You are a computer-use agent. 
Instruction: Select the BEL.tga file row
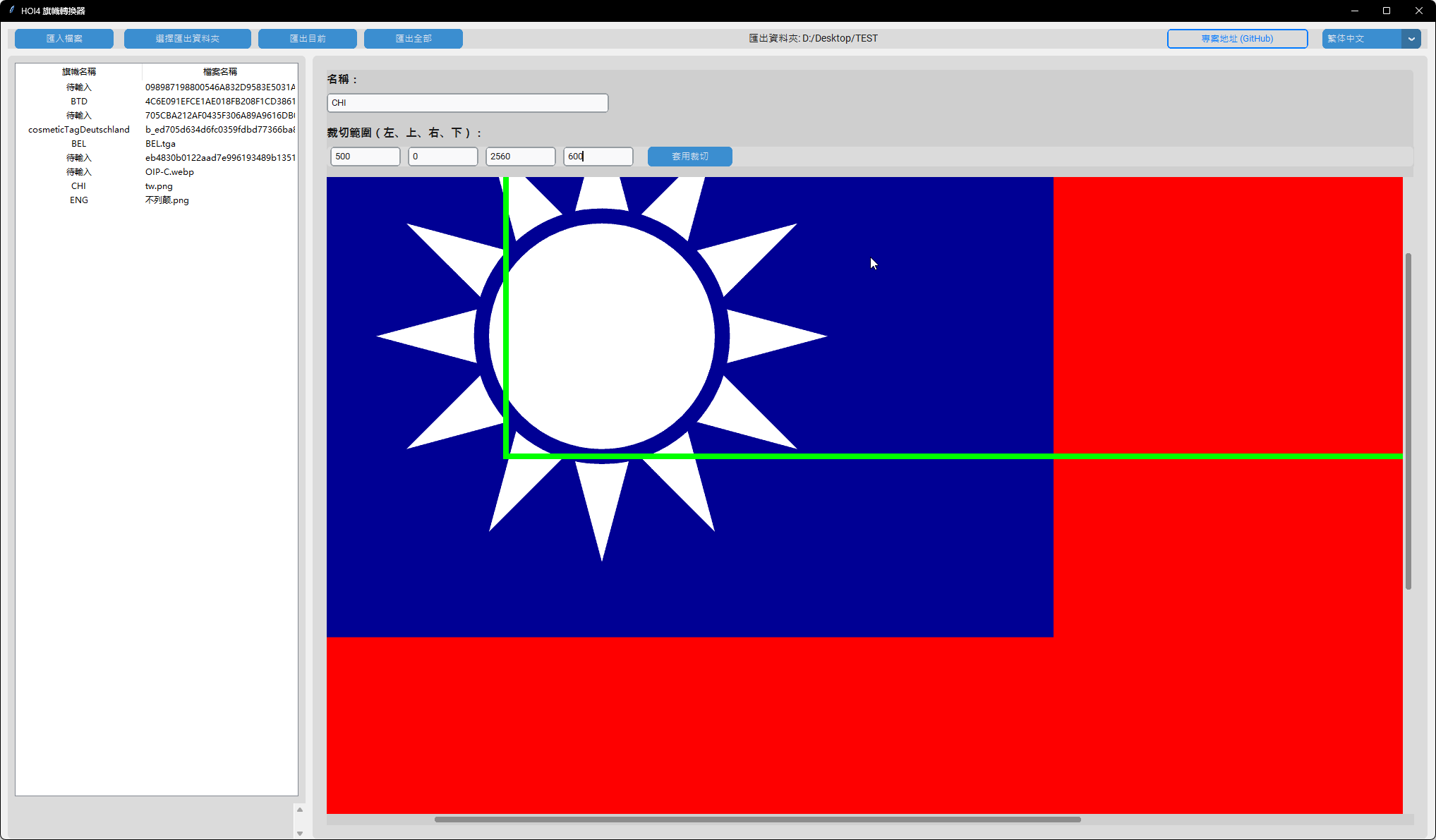click(x=161, y=144)
